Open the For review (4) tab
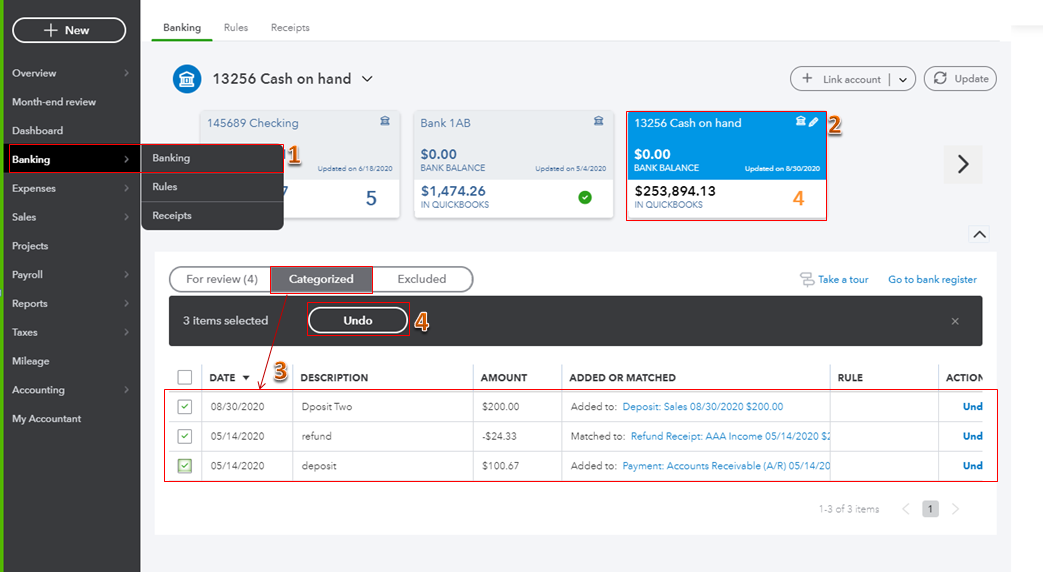 tap(221, 279)
